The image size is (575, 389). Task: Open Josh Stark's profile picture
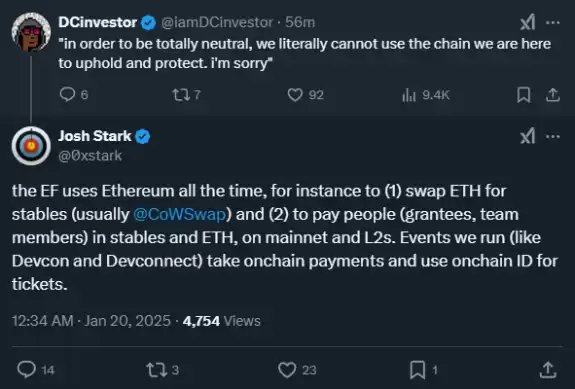(31, 146)
